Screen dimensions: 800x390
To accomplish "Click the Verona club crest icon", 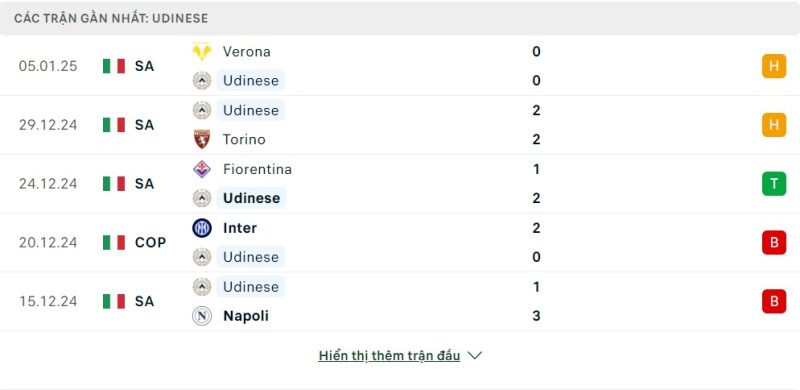I will [202, 52].
